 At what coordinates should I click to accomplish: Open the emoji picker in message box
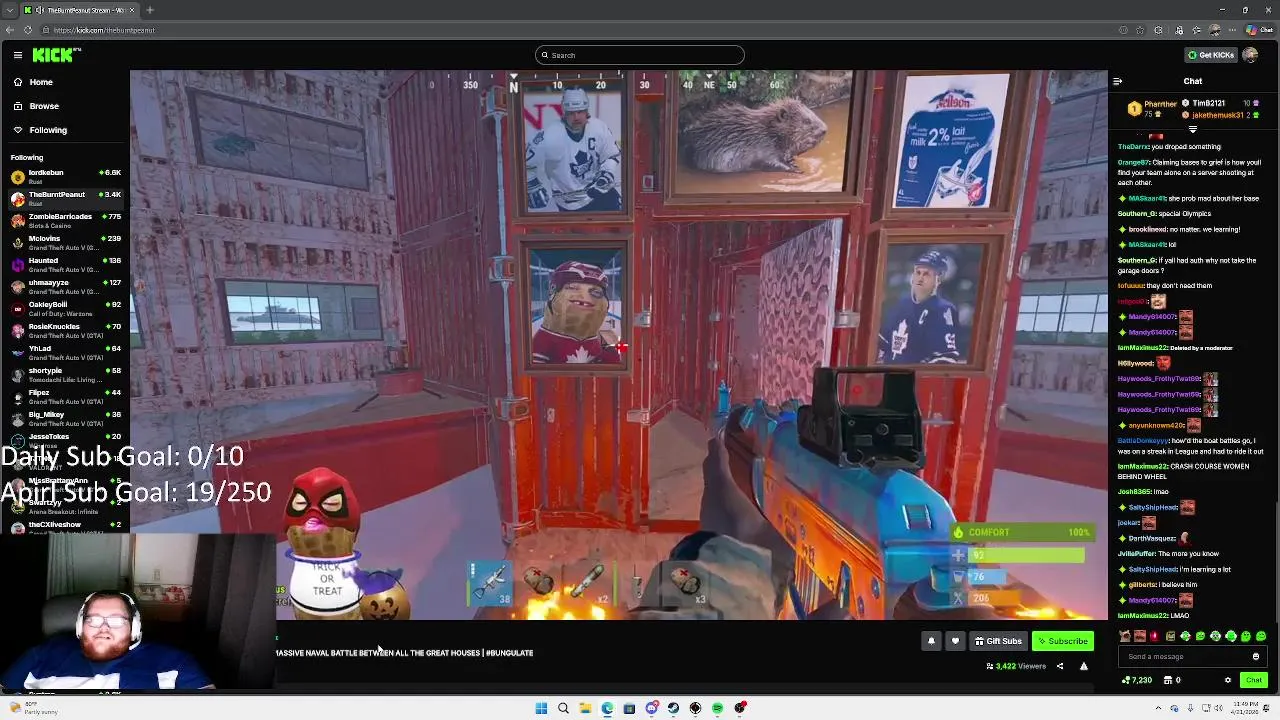pyautogui.click(x=1256, y=657)
